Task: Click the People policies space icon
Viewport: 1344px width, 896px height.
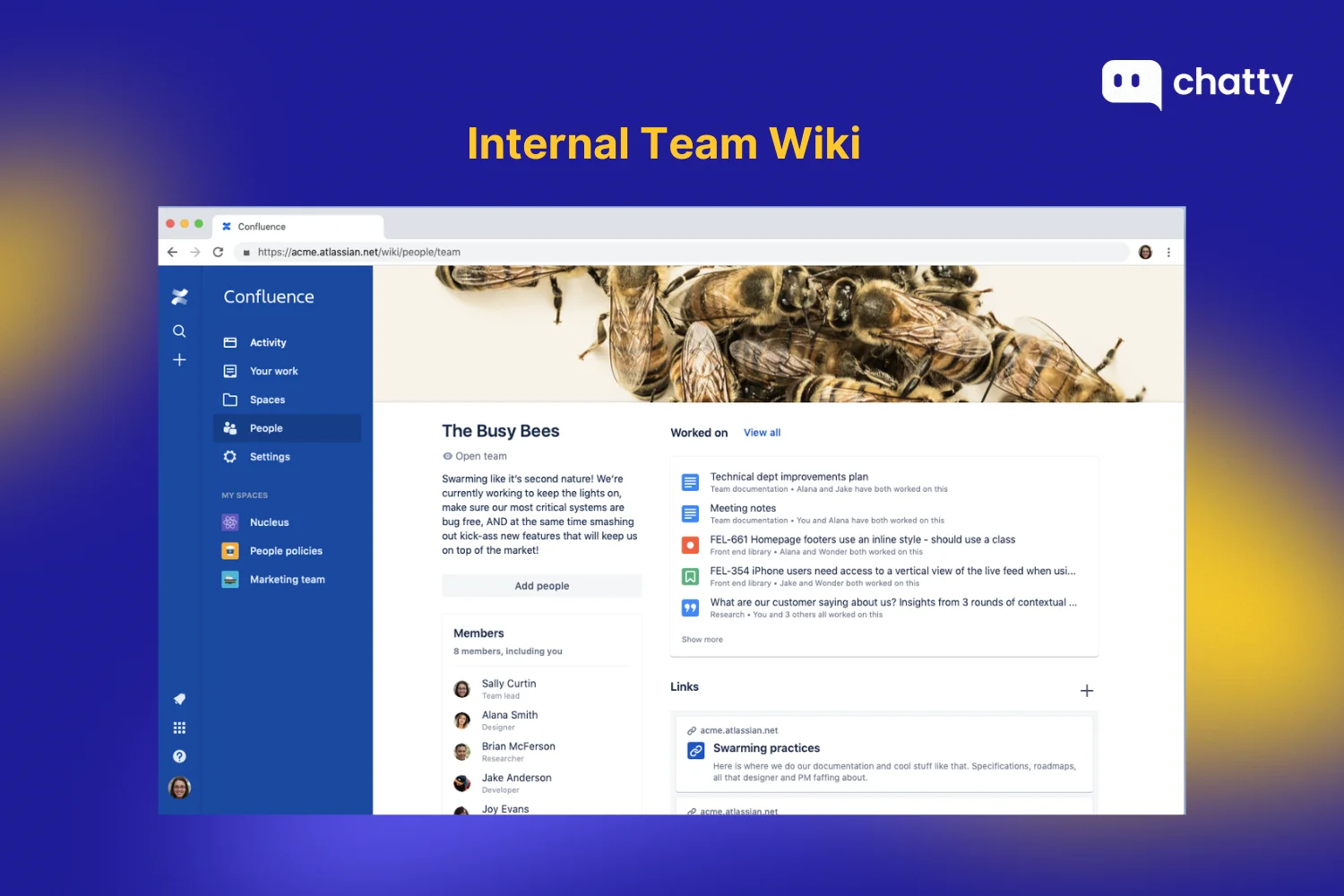Action: tap(230, 551)
